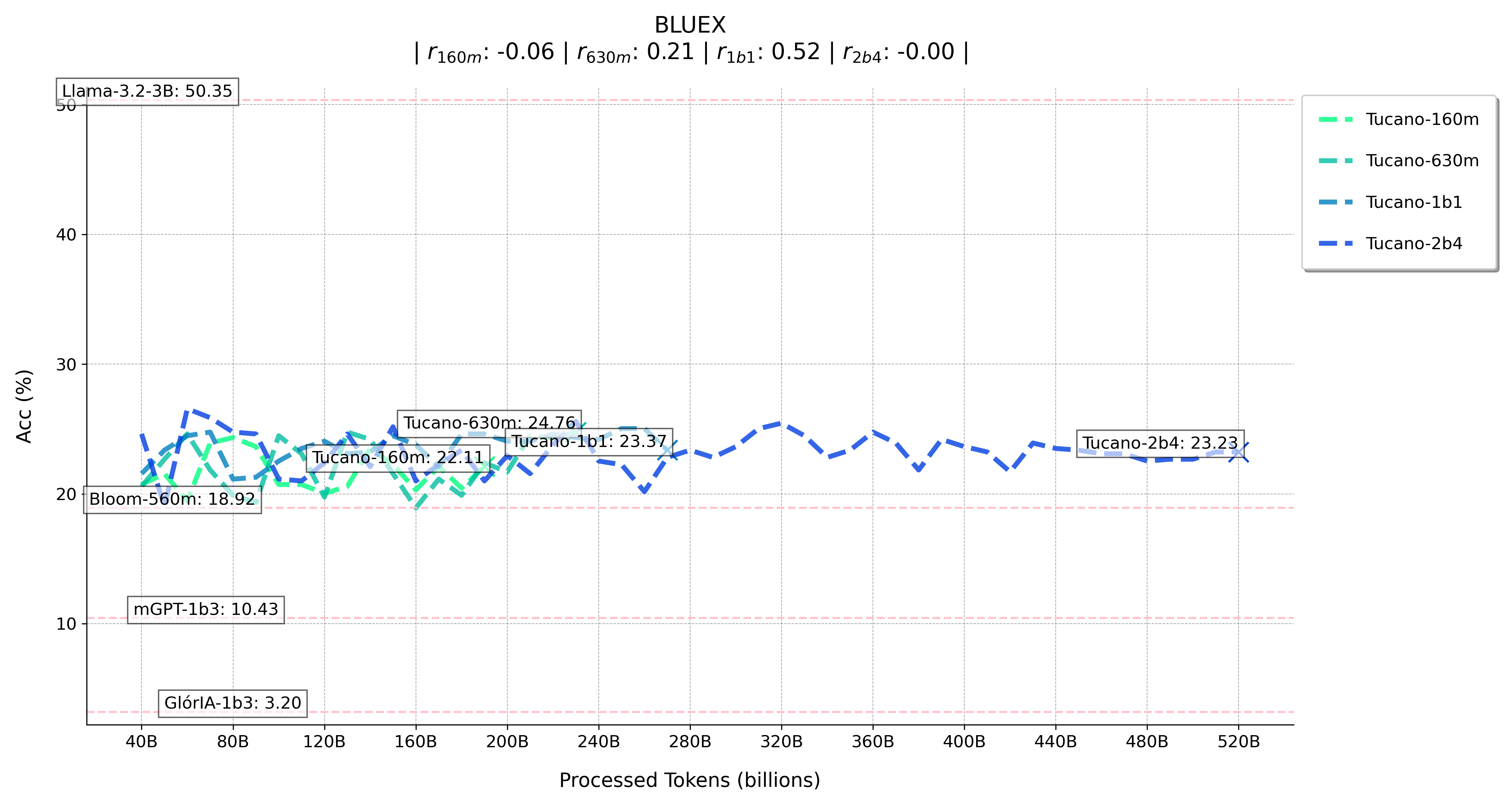Click the 440B x-axis tick label
This screenshot has height=806, width=1512.
(x=1055, y=742)
